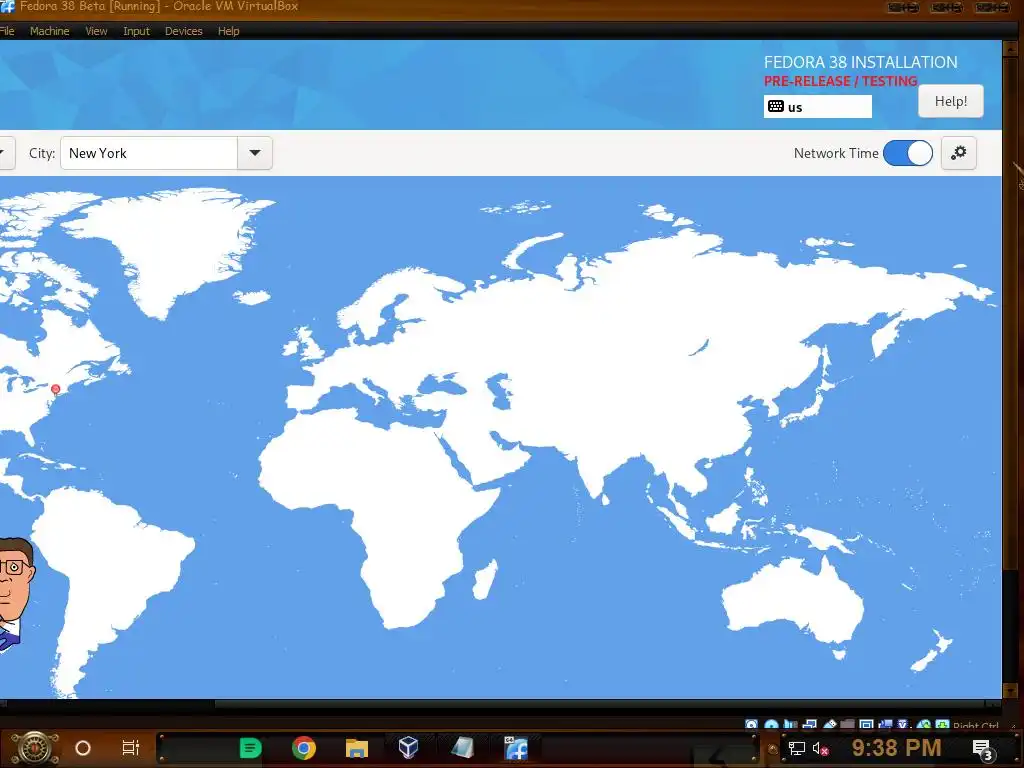Screen dimensions: 1024x768
Task: Open the notepad app on taskbar
Action: tap(462, 748)
